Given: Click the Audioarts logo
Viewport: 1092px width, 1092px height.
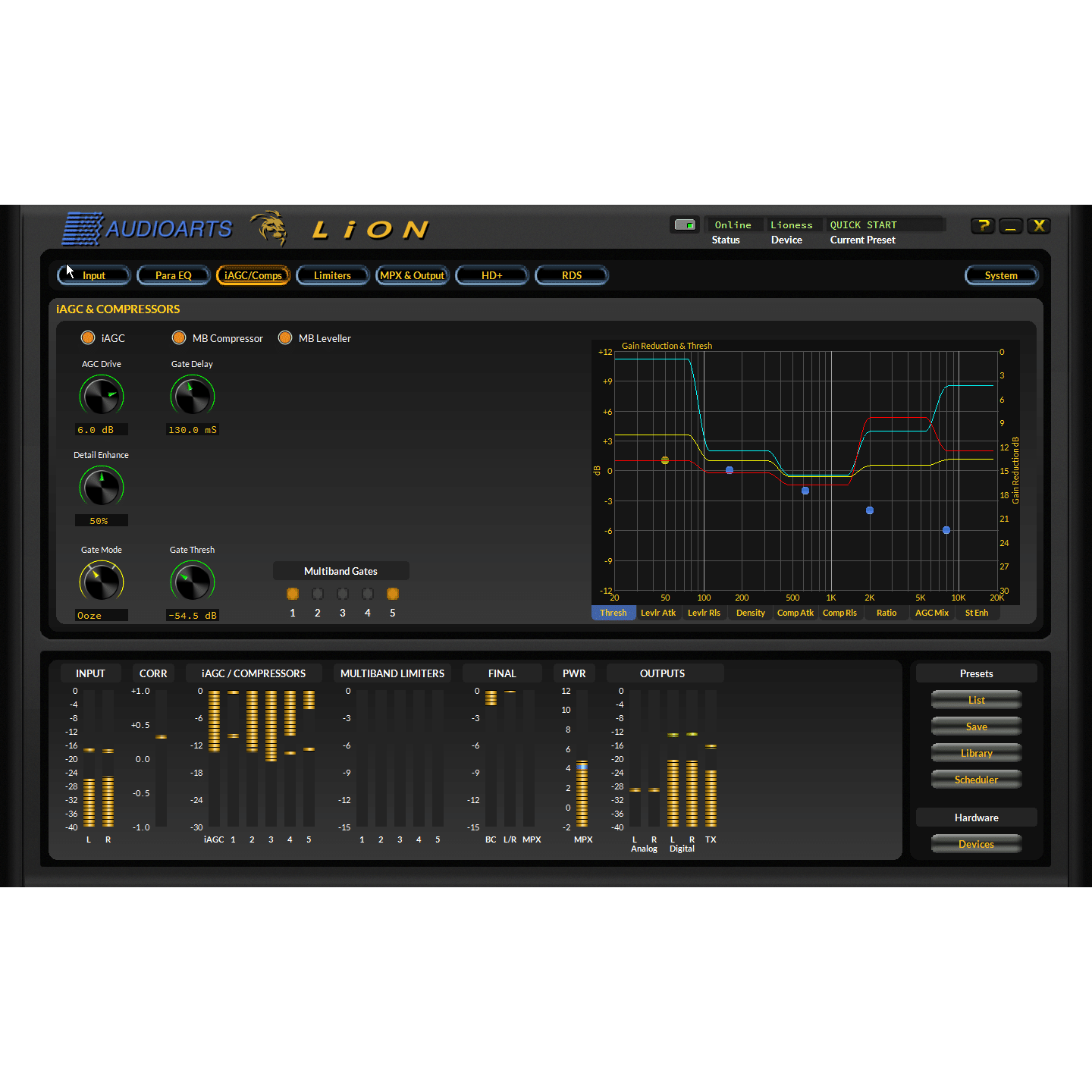Looking at the screenshot, I should coord(147,228).
